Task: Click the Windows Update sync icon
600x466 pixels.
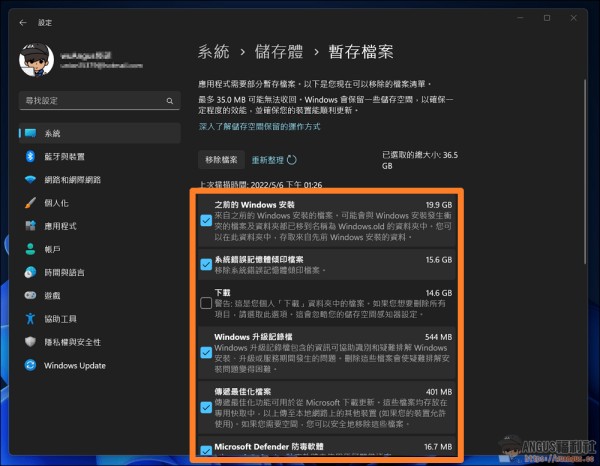Action: (30, 365)
